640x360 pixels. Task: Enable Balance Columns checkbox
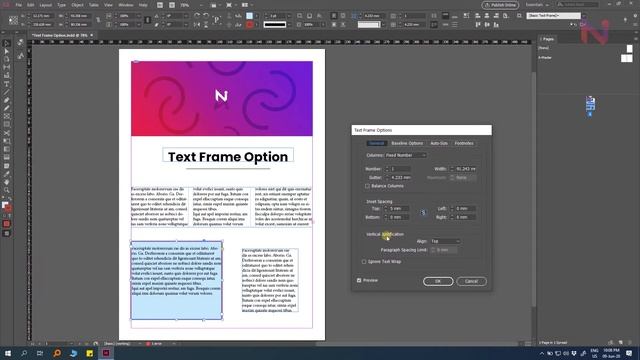tap(367, 186)
